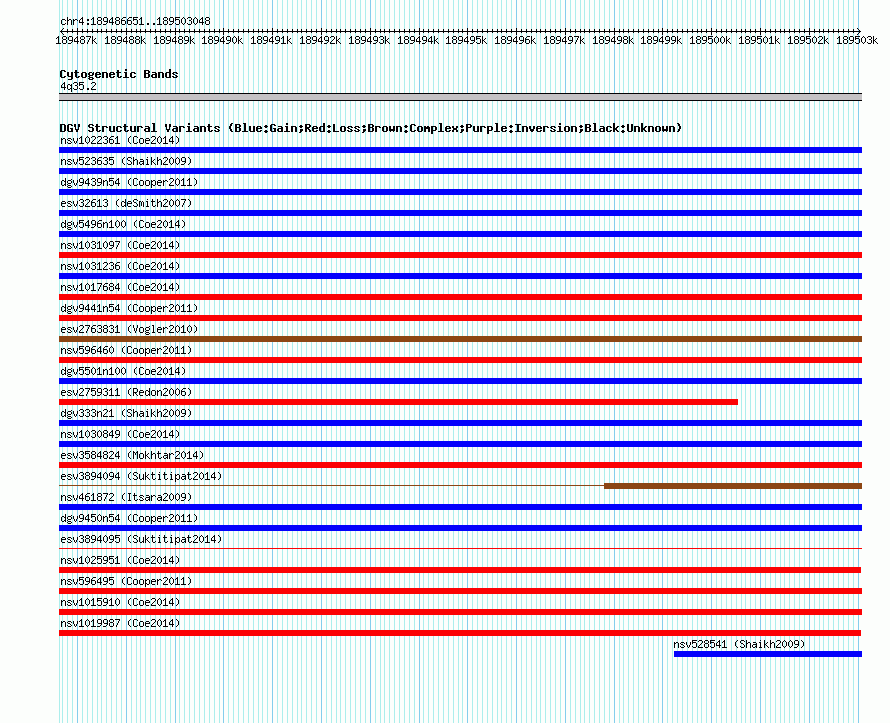This screenshot has height=723, width=890.
Task: Select dgv5496n100 (Coe2014) label
Action: pos(123,224)
